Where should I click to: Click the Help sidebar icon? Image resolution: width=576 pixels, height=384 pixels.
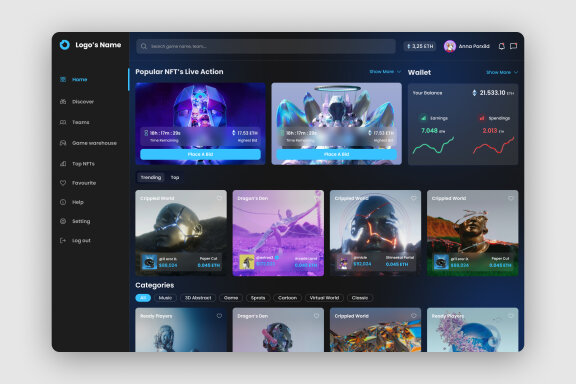pos(63,202)
